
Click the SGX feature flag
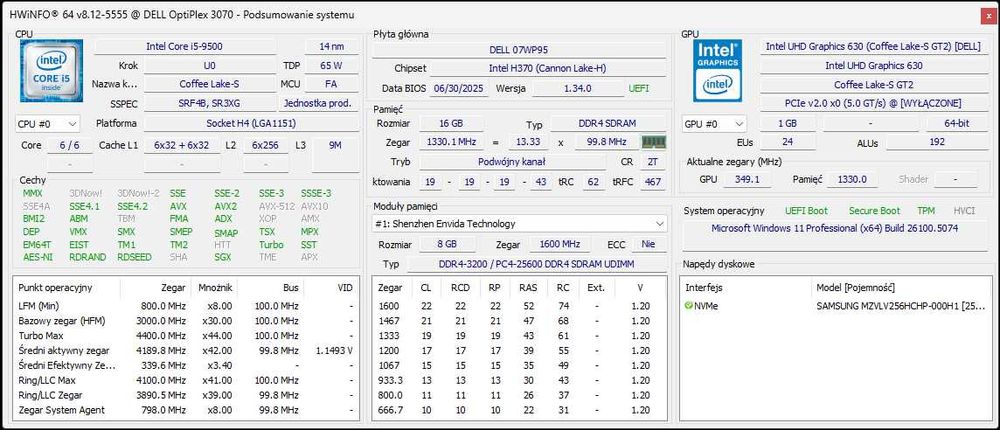[x=223, y=257]
